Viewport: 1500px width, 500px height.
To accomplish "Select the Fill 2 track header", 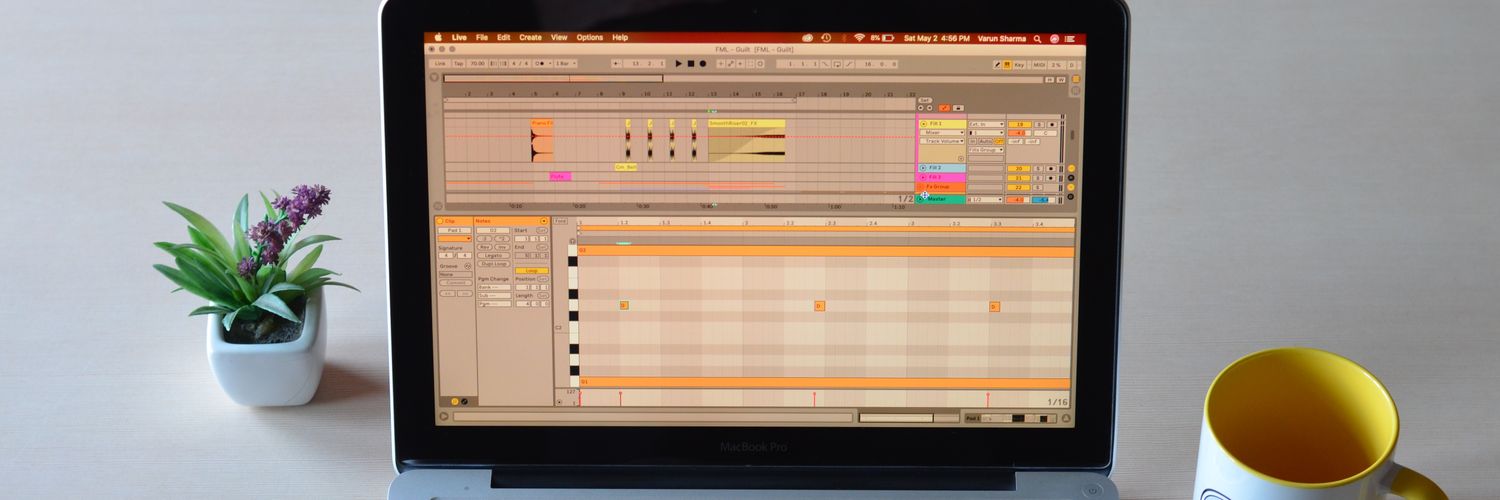I will click(942, 168).
